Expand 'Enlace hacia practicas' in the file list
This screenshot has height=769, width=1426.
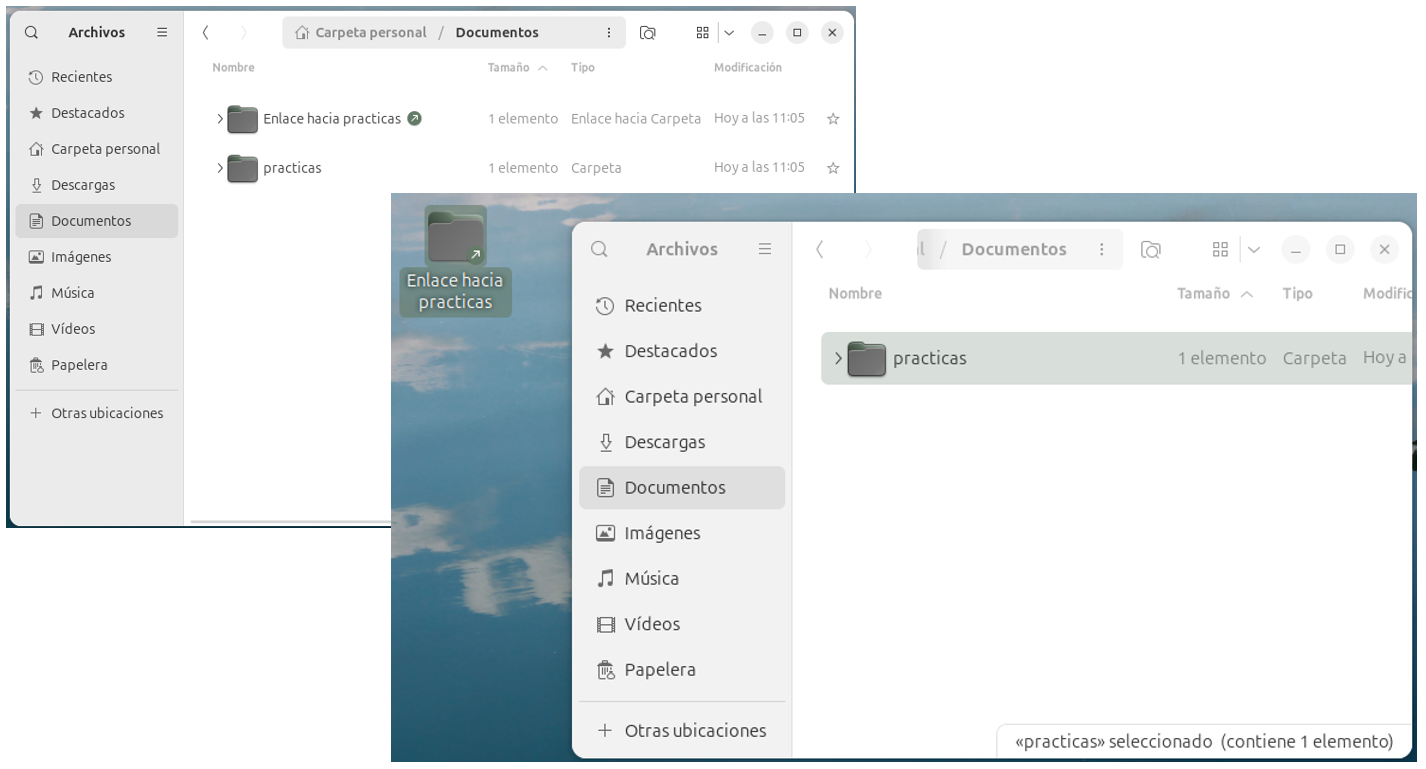pos(220,119)
